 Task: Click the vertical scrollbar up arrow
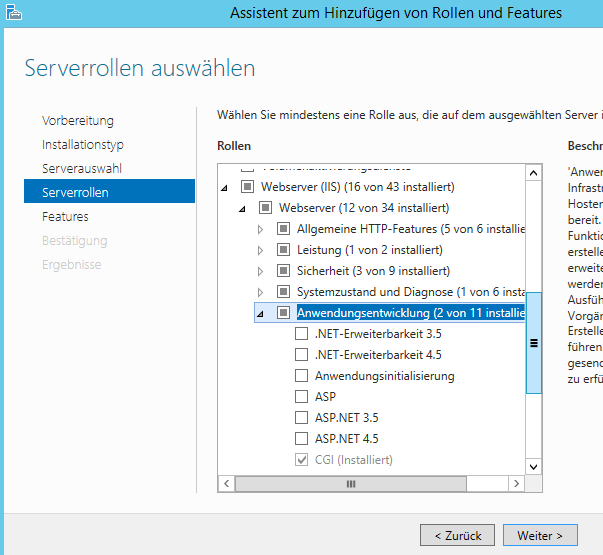pos(533,173)
